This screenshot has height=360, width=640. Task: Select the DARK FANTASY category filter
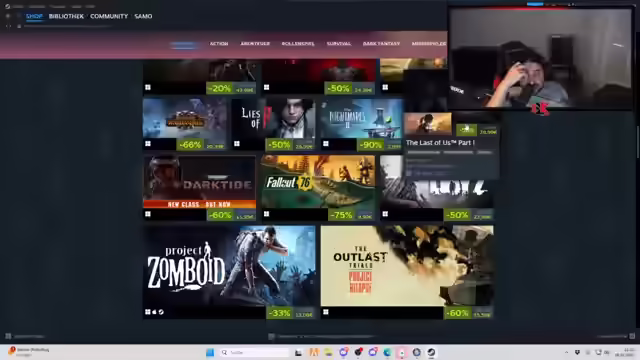click(381, 44)
